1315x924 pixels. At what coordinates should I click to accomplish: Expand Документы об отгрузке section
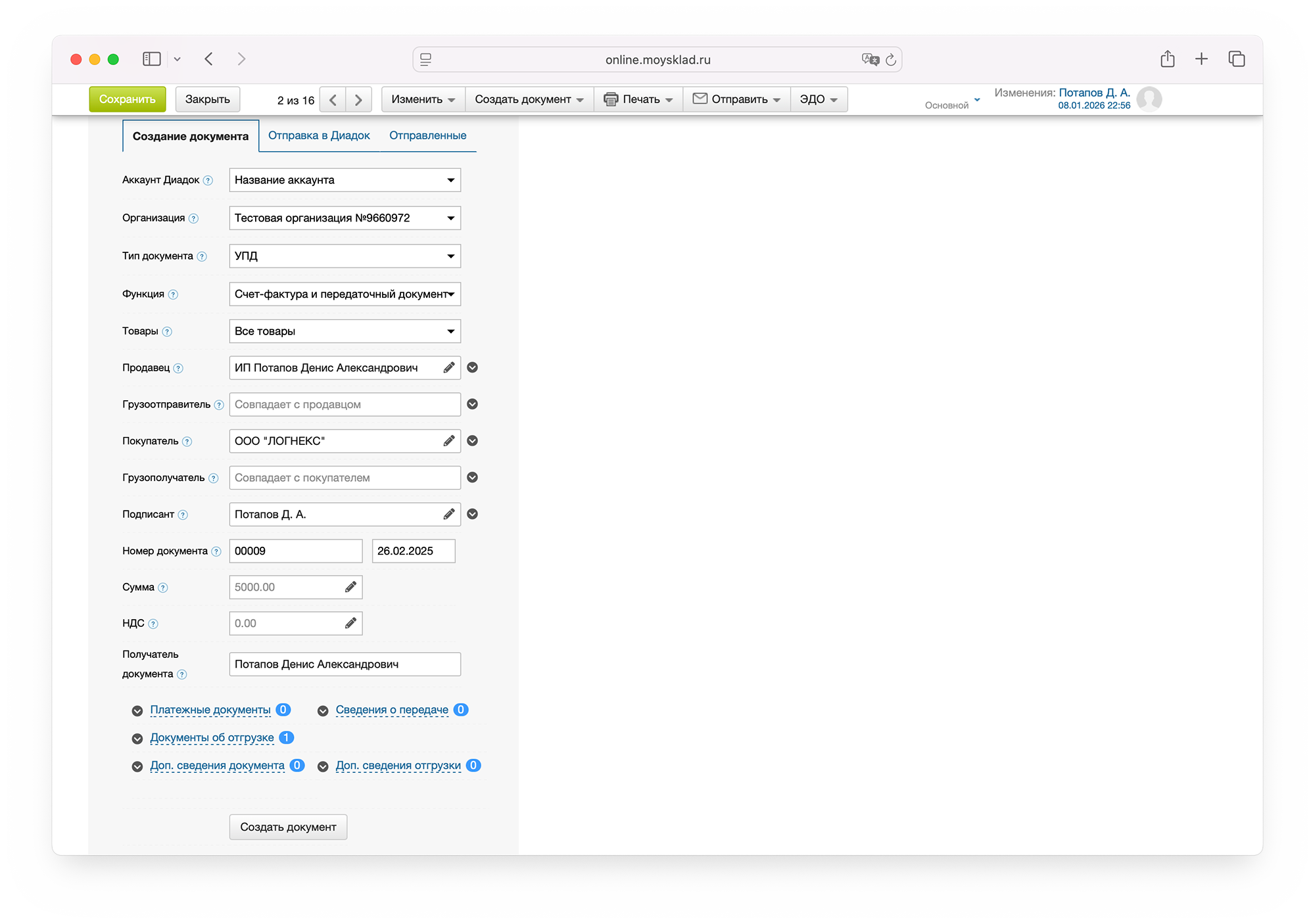[x=211, y=737]
